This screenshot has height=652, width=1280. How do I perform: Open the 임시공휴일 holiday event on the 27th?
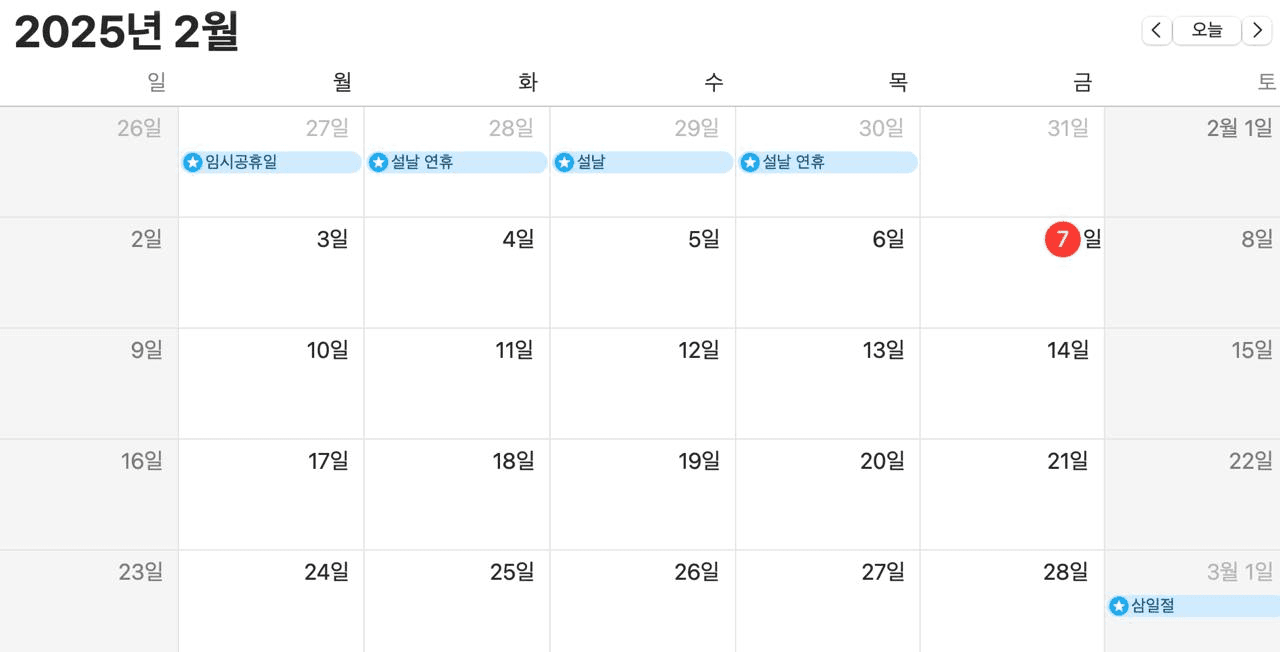[271, 162]
